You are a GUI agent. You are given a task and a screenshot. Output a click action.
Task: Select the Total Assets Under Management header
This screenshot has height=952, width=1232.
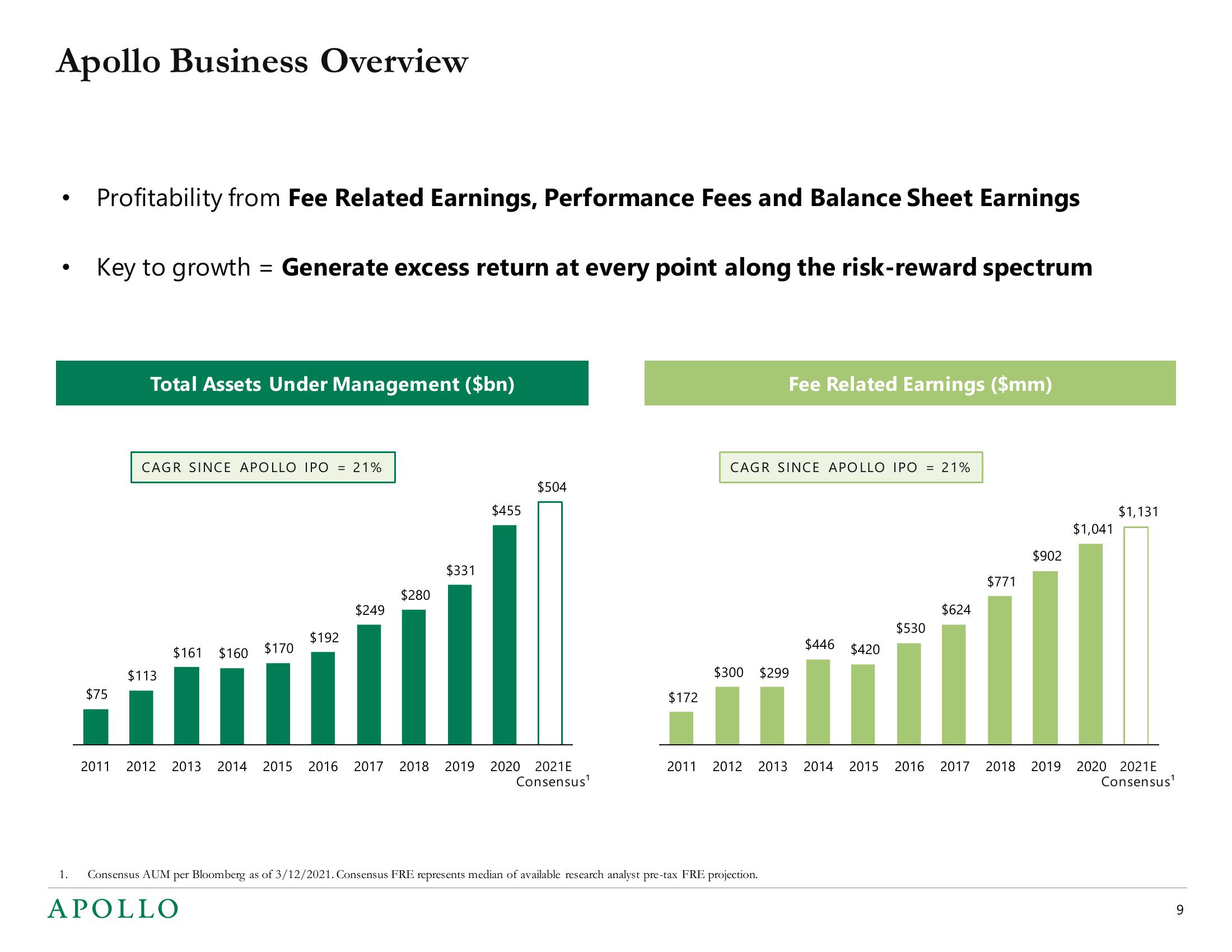tap(322, 383)
